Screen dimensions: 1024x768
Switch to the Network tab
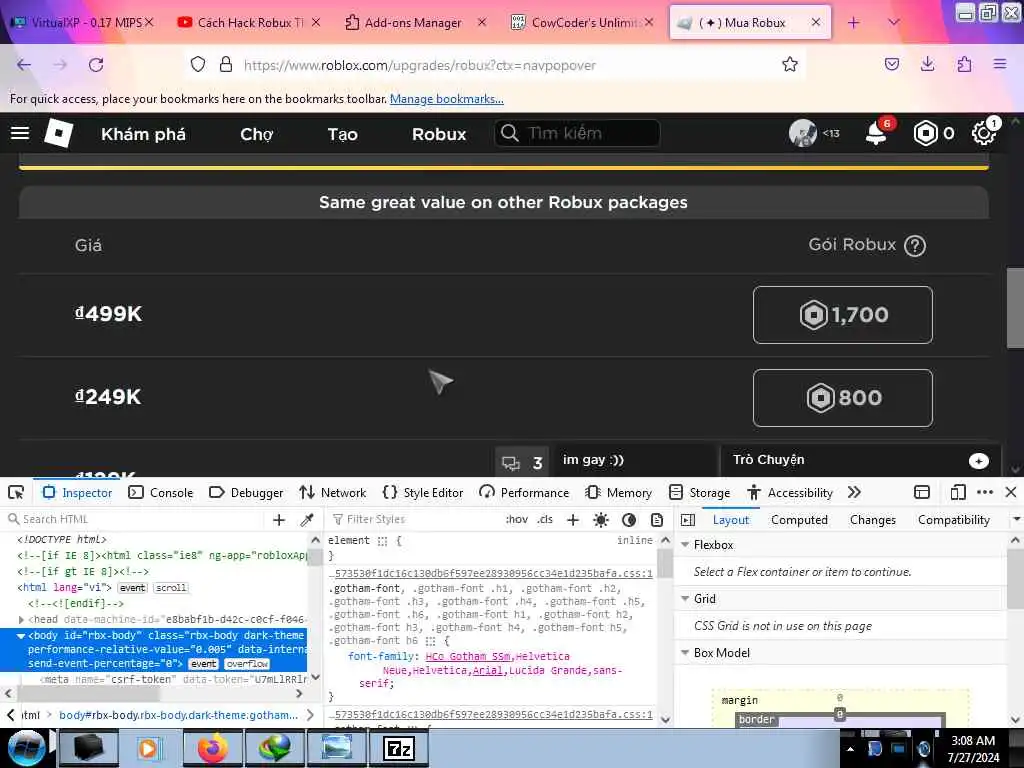pyautogui.click(x=332, y=492)
